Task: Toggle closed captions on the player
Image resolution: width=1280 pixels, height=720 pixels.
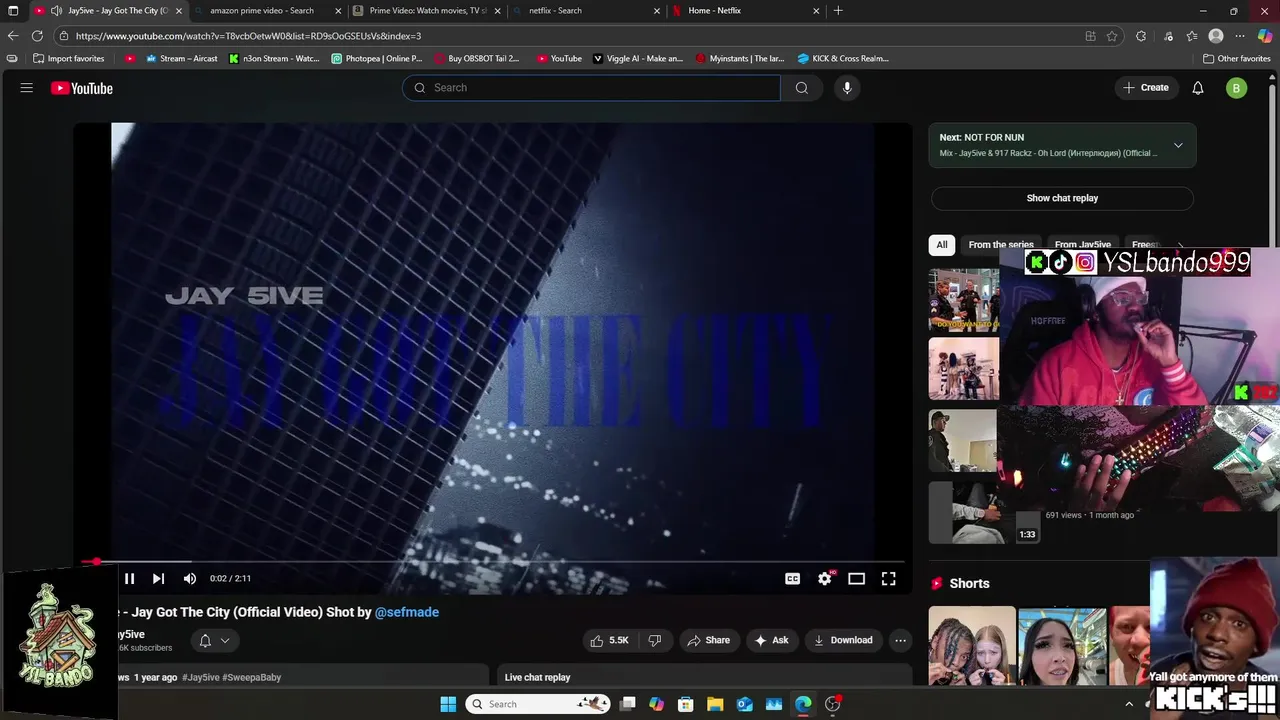Action: coord(792,578)
